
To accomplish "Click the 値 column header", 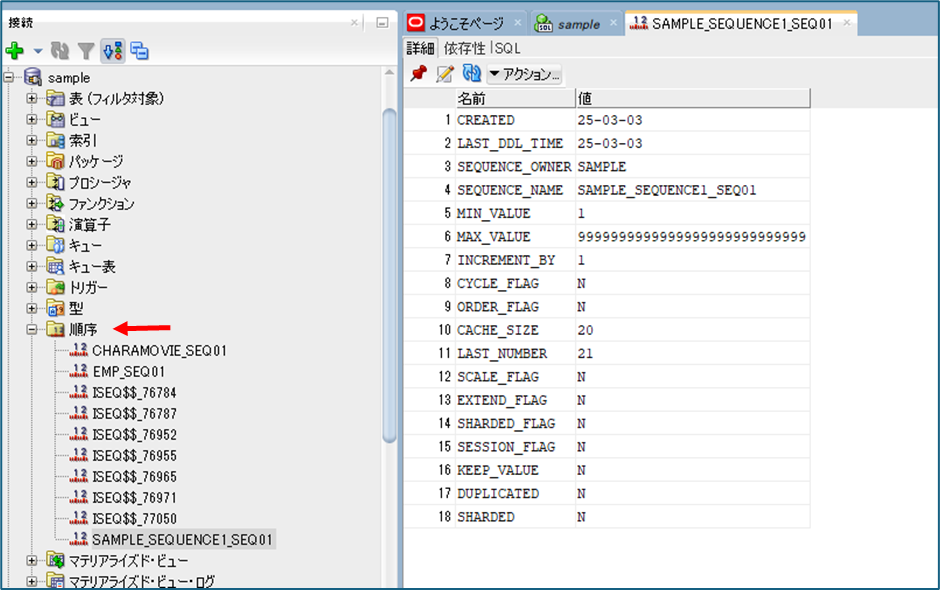I will [x=692, y=98].
